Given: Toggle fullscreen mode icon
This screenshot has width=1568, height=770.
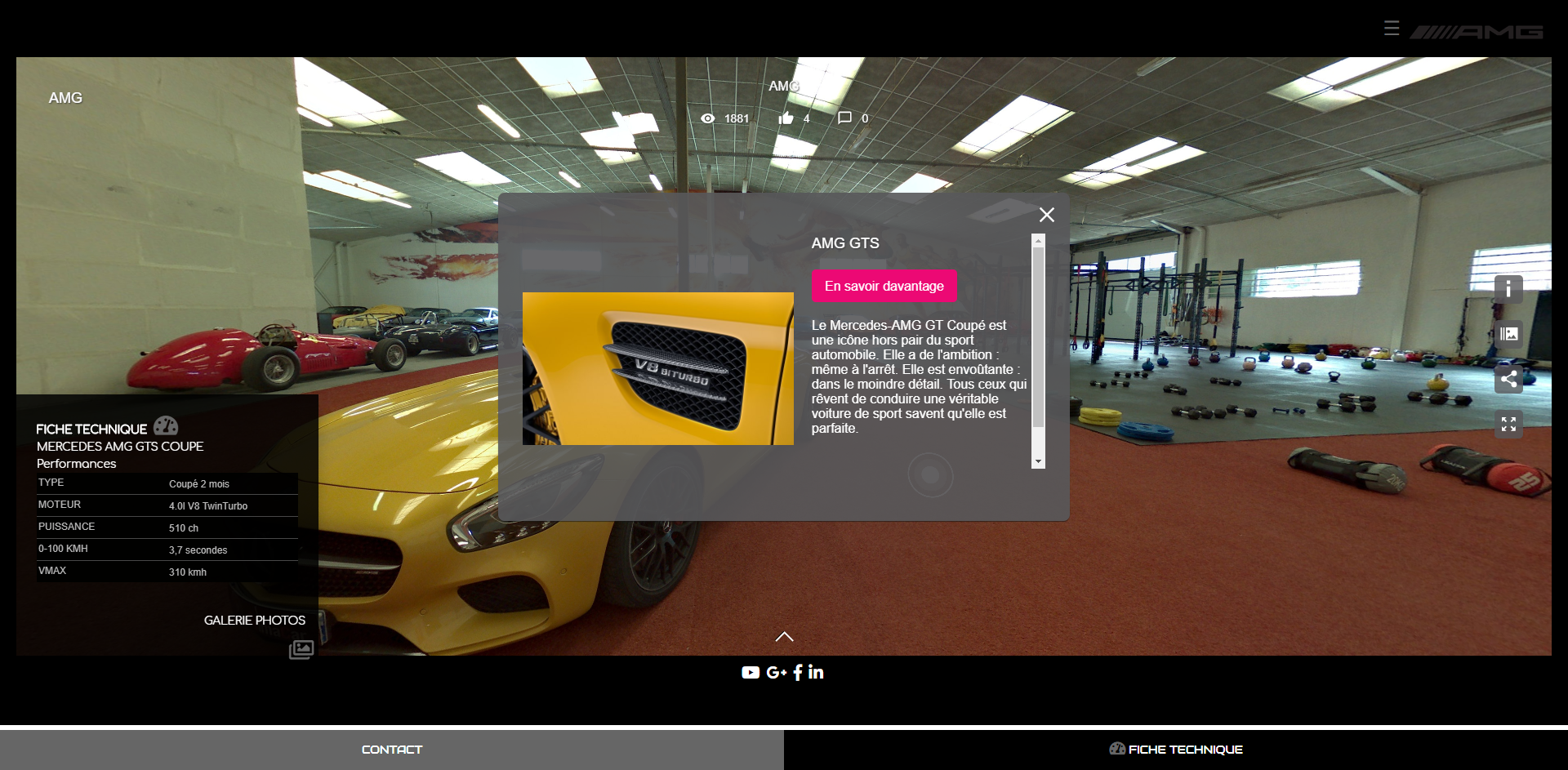Looking at the screenshot, I should [1508, 425].
